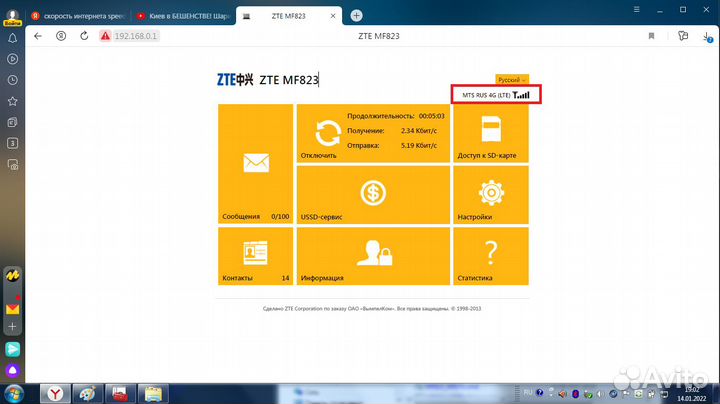Switch to Киев в БЕШЕНСТВЕ YouTube tab

pyautogui.click(x=183, y=16)
